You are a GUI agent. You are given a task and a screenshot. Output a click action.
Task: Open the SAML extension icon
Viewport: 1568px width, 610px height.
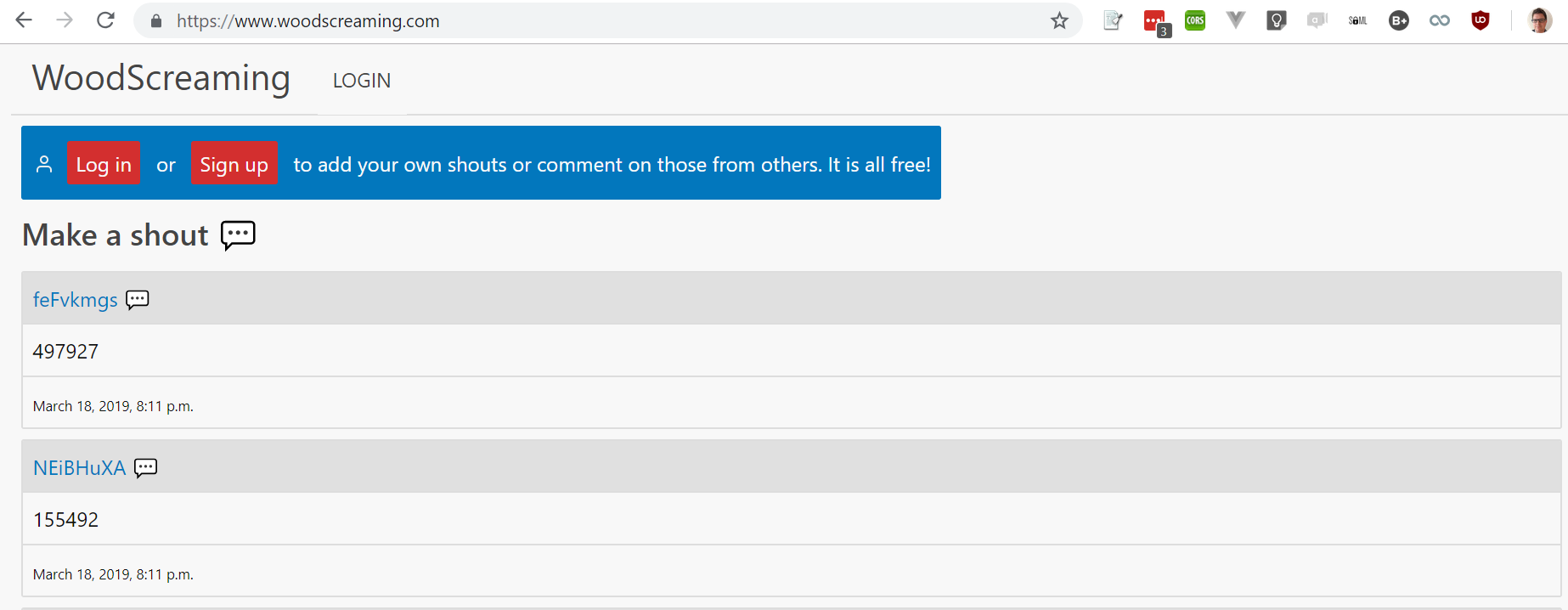pos(1357,20)
